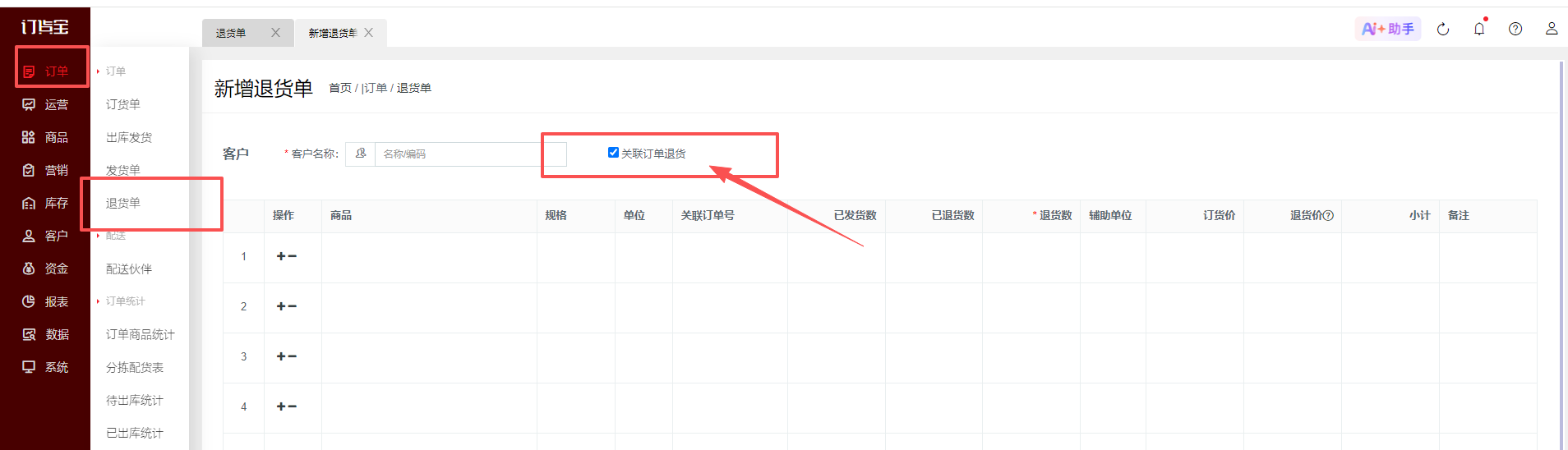This screenshot has width=1568, height=450.
Task: Add a row using plus in row 2
Action: pos(281,306)
